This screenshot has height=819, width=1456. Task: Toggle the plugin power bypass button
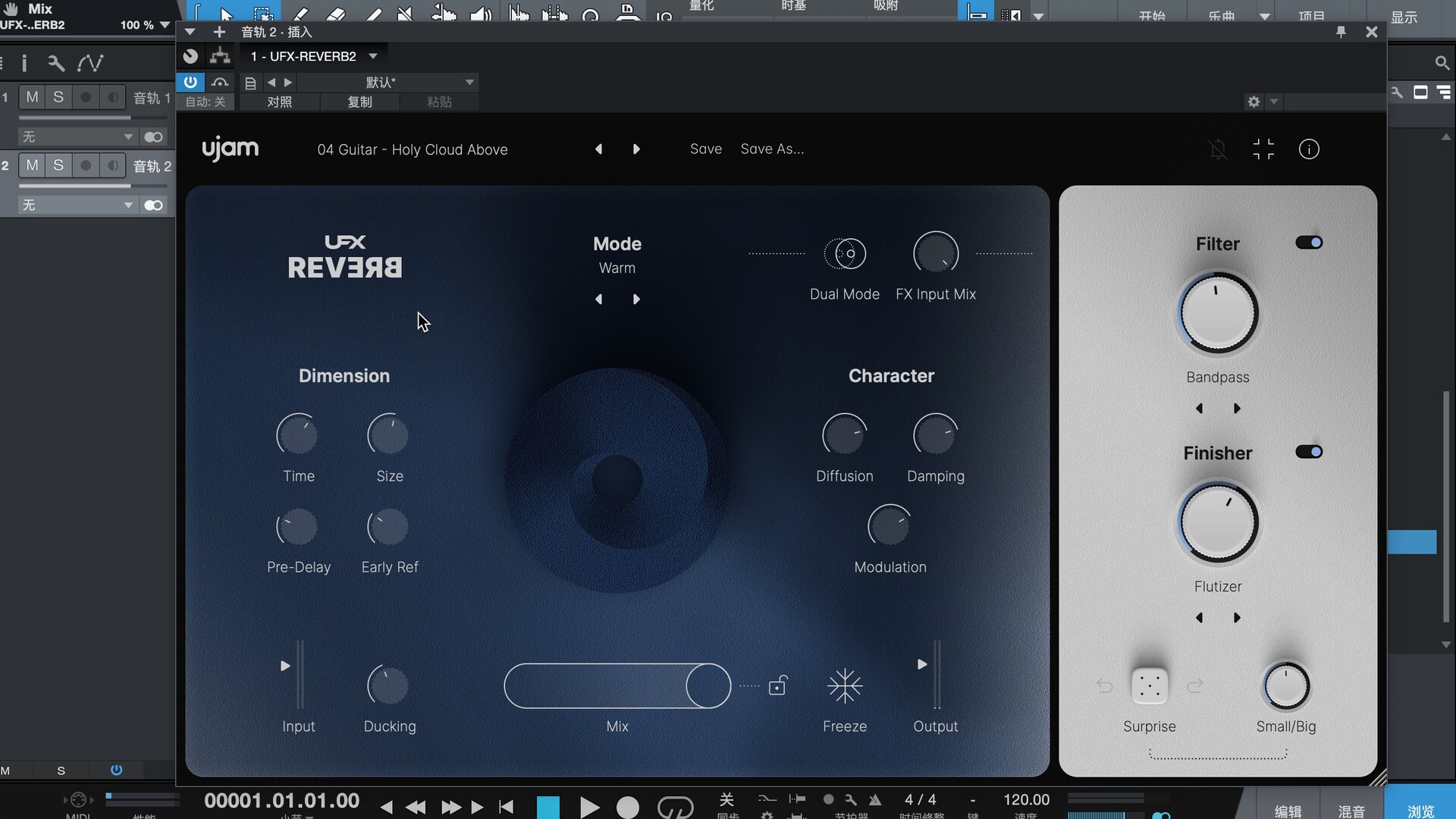click(x=190, y=82)
